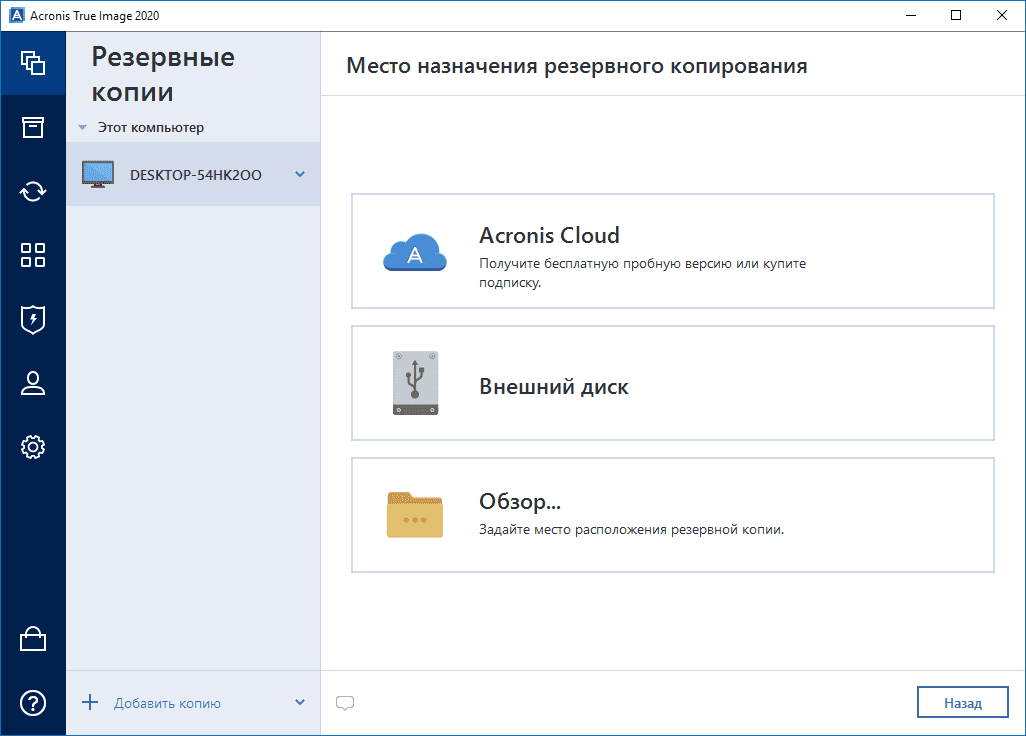Open the Sync section icon
This screenshot has height=736, width=1026.
pos(33,191)
